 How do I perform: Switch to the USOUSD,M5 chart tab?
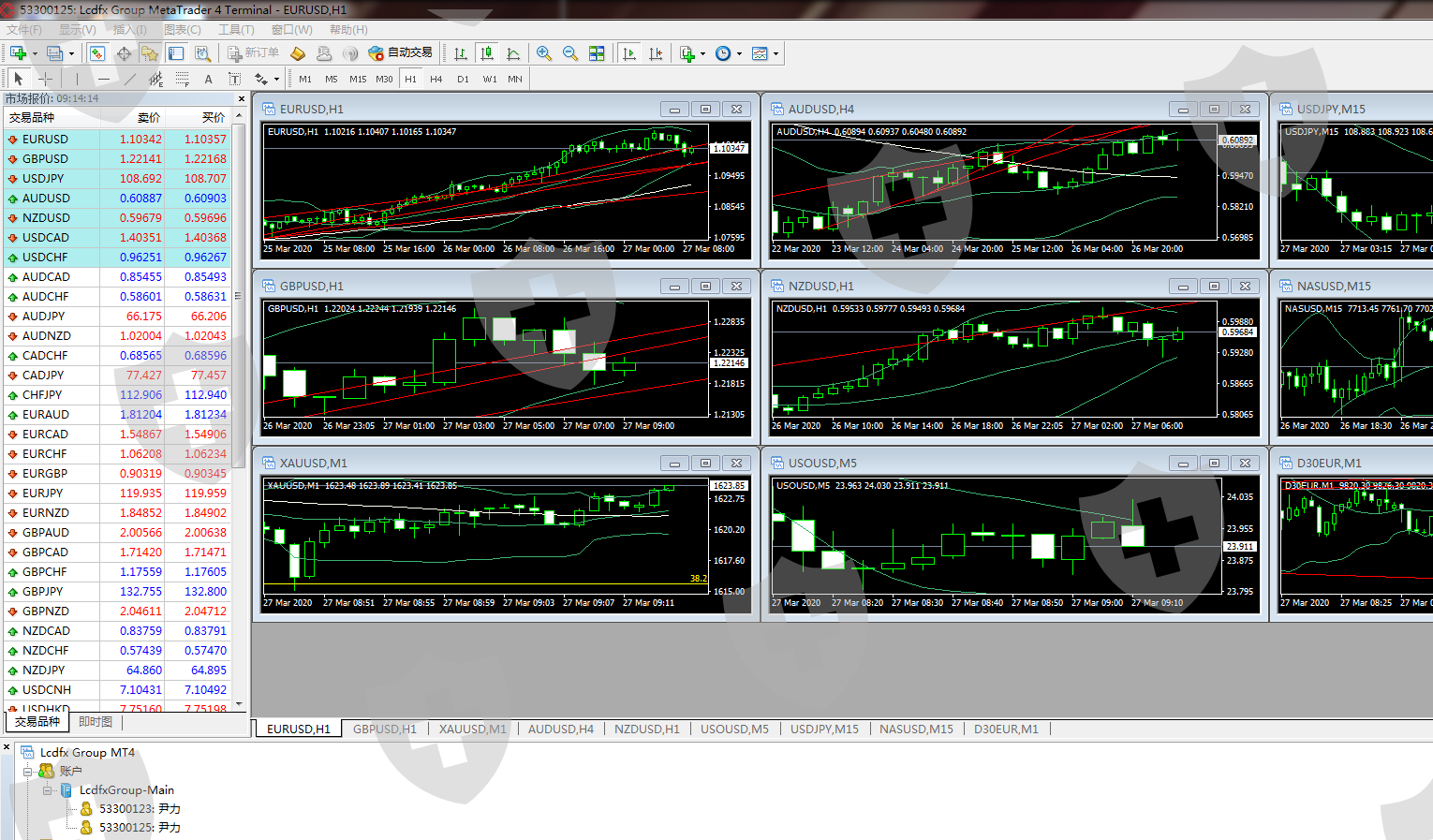pyautogui.click(x=734, y=729)
